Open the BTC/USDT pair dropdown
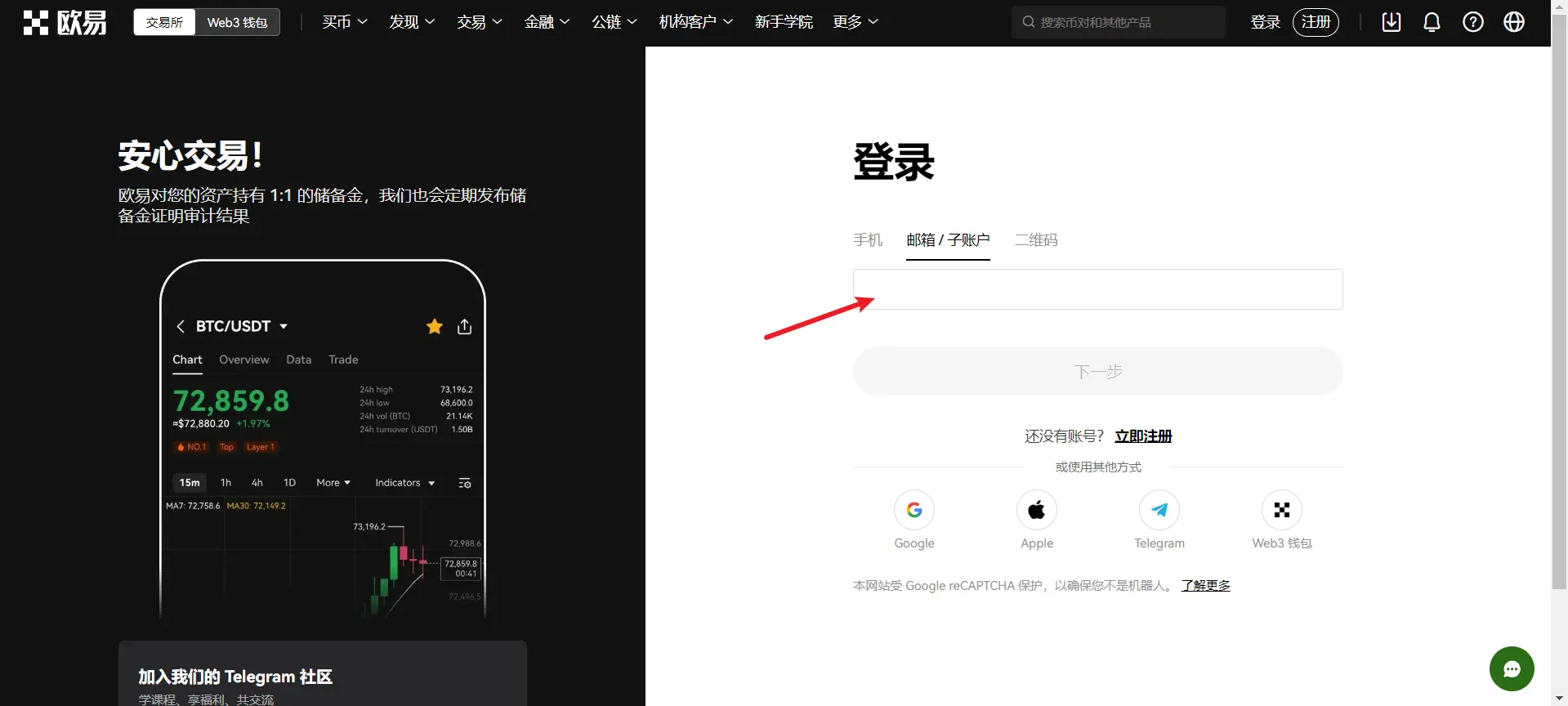 [242, 326]
